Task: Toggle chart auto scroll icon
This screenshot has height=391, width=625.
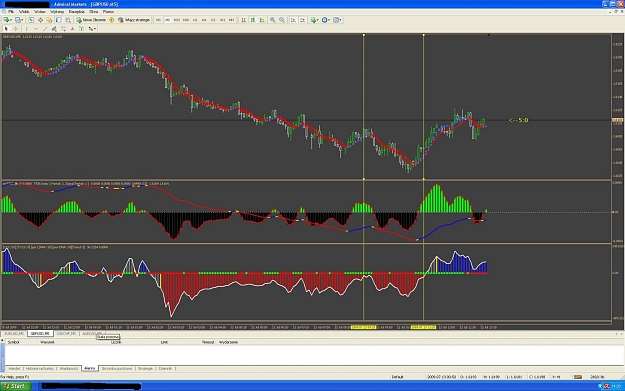Action: coord(293,20)
